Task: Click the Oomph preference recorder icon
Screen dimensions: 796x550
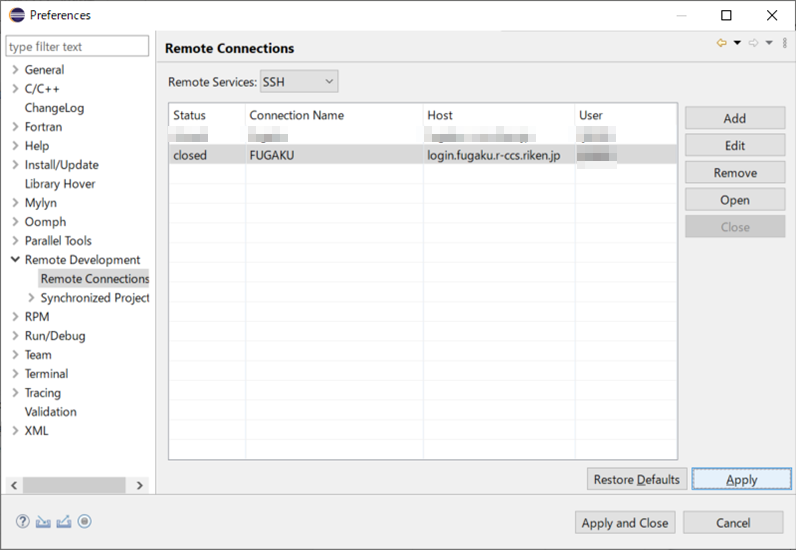Action: 85,521
